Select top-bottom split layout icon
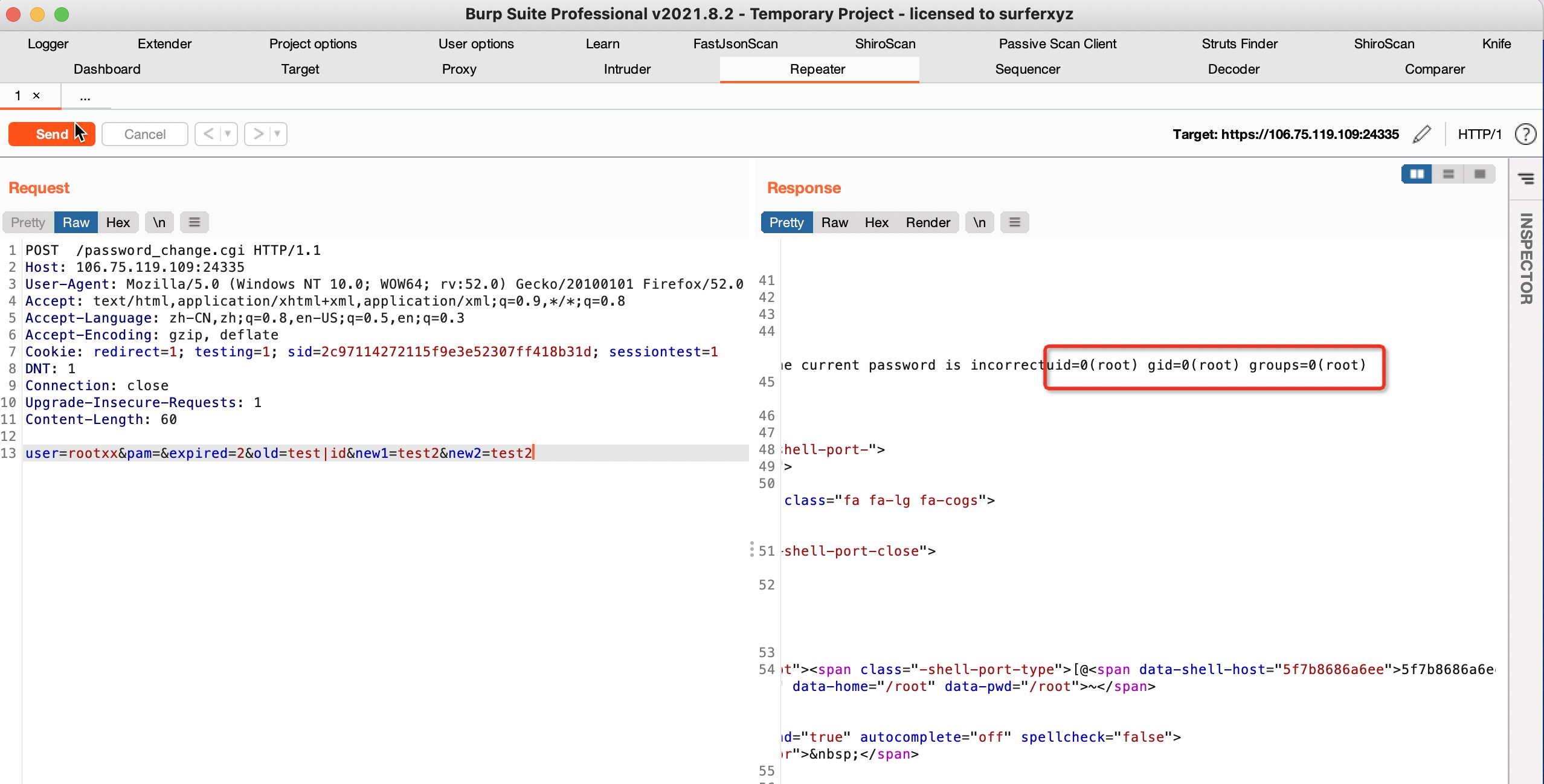Viewport: 1544px width, 784px height. pyautogui.click(x=1448, y=174)
